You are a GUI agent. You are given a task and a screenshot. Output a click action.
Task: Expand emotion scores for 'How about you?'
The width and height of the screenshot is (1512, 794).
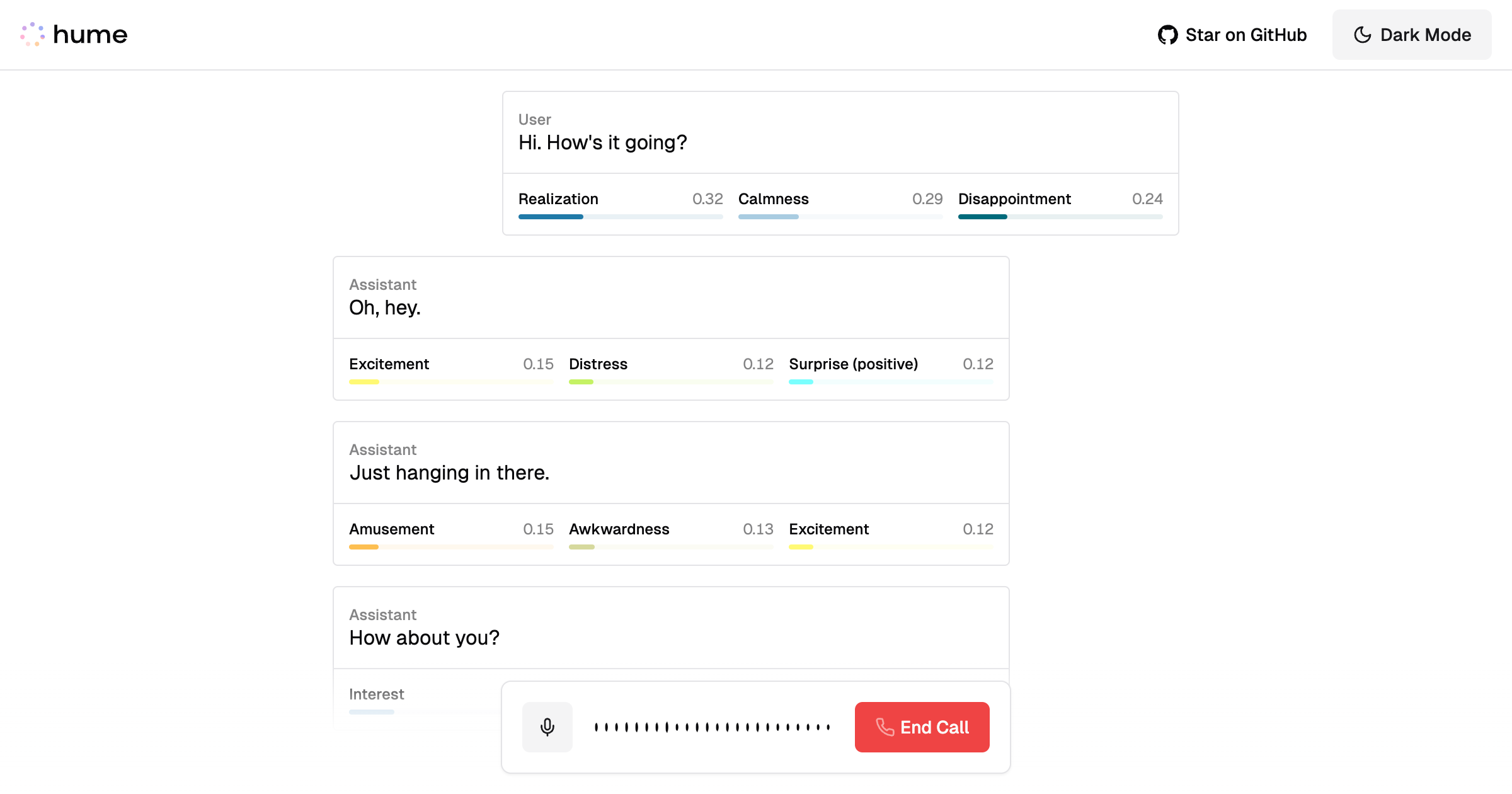pyautogui.click(x=670, y=637)
